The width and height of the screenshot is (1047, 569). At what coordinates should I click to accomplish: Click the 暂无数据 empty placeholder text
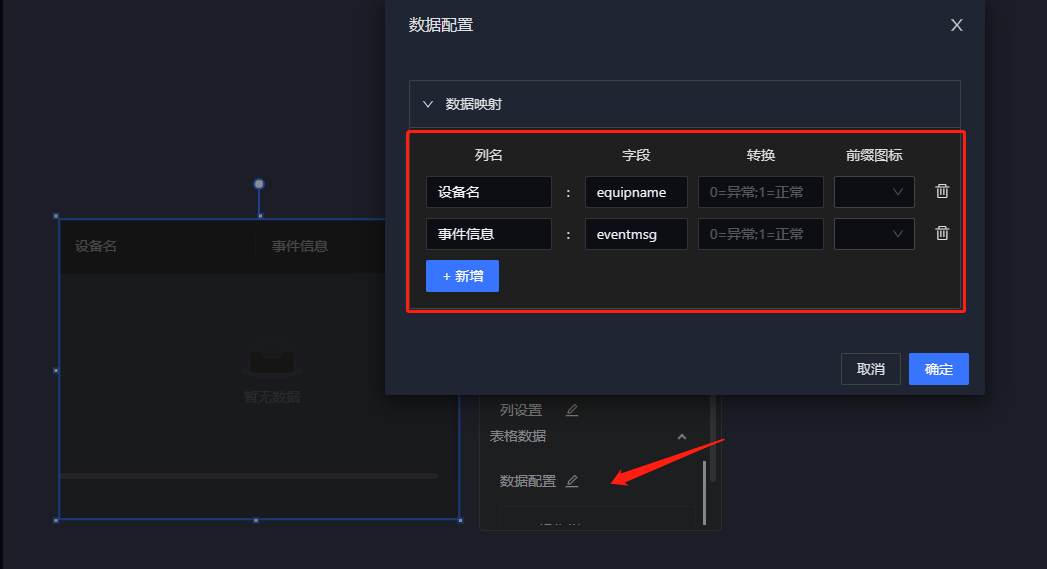272,397
